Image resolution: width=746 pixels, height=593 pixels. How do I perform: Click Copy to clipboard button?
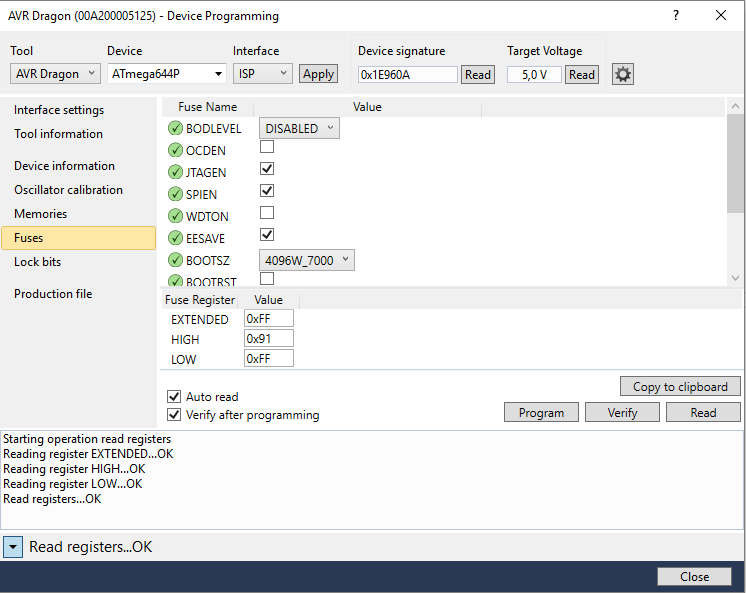point(680,386)
